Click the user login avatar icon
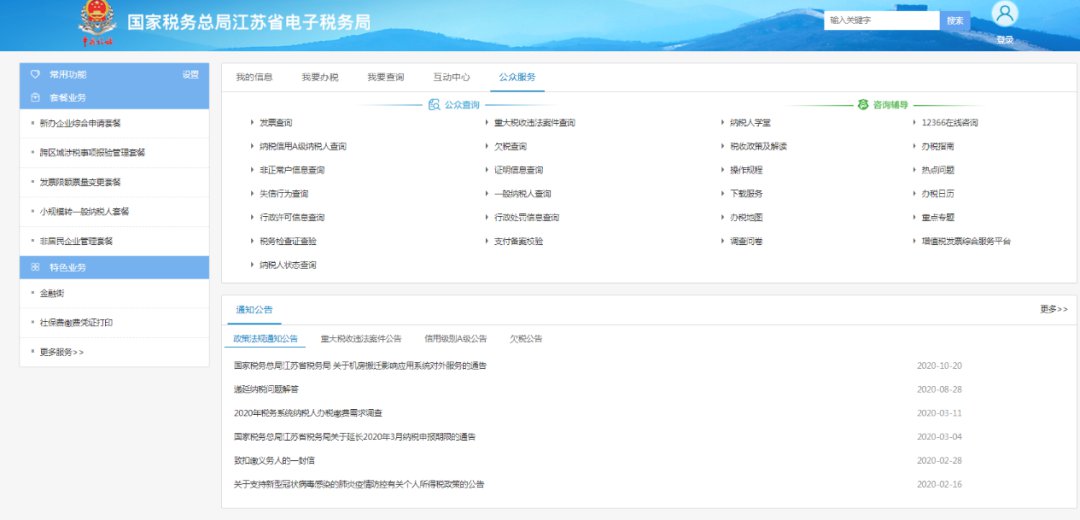The image size is (1080, 520). click(1005, 14)
